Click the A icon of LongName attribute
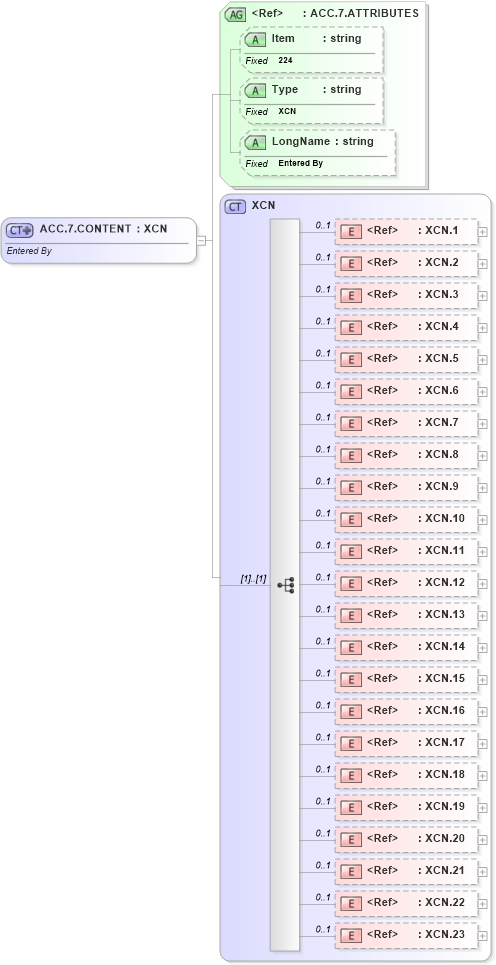496x965 pixels. click(x=255, y=143)
